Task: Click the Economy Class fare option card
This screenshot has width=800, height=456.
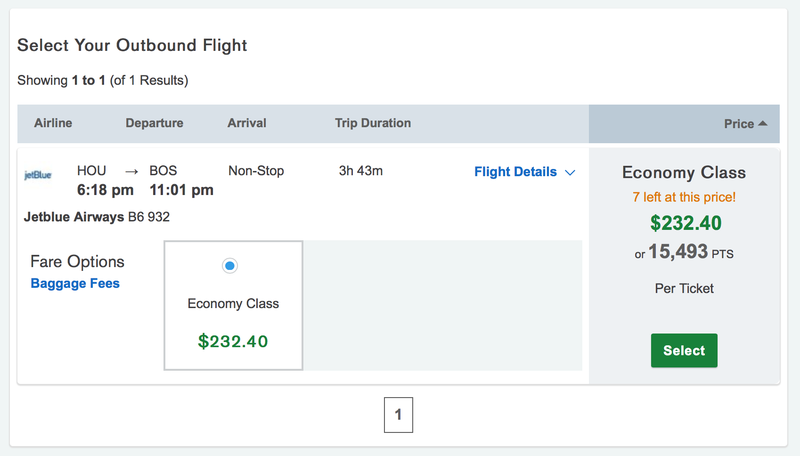Action: coord(233,306)
